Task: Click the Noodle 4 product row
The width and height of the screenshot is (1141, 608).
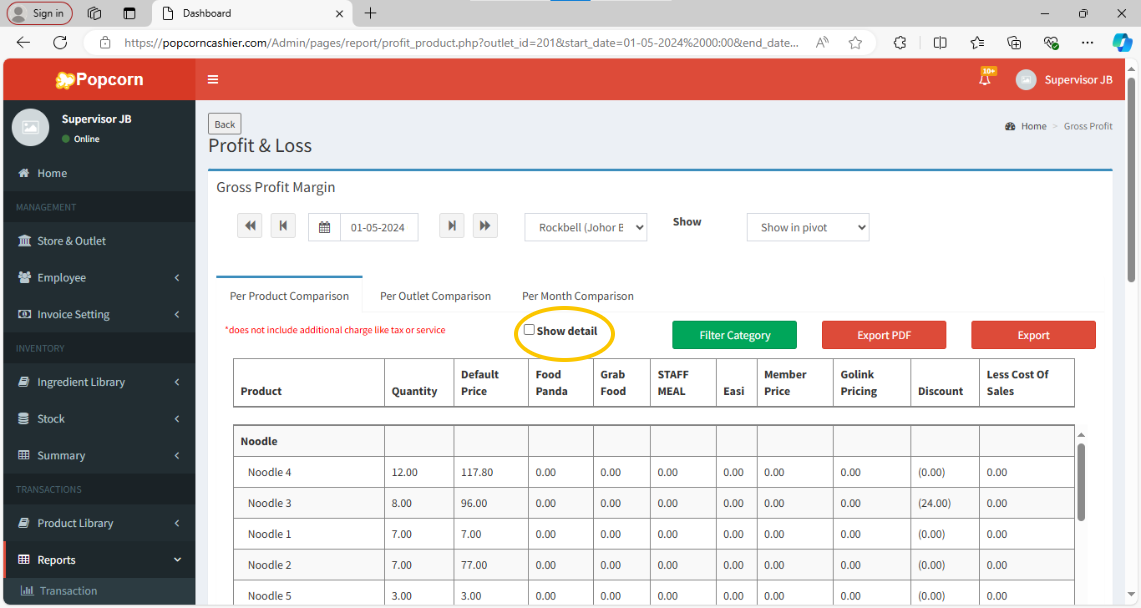Action: [x=653, y=472]
